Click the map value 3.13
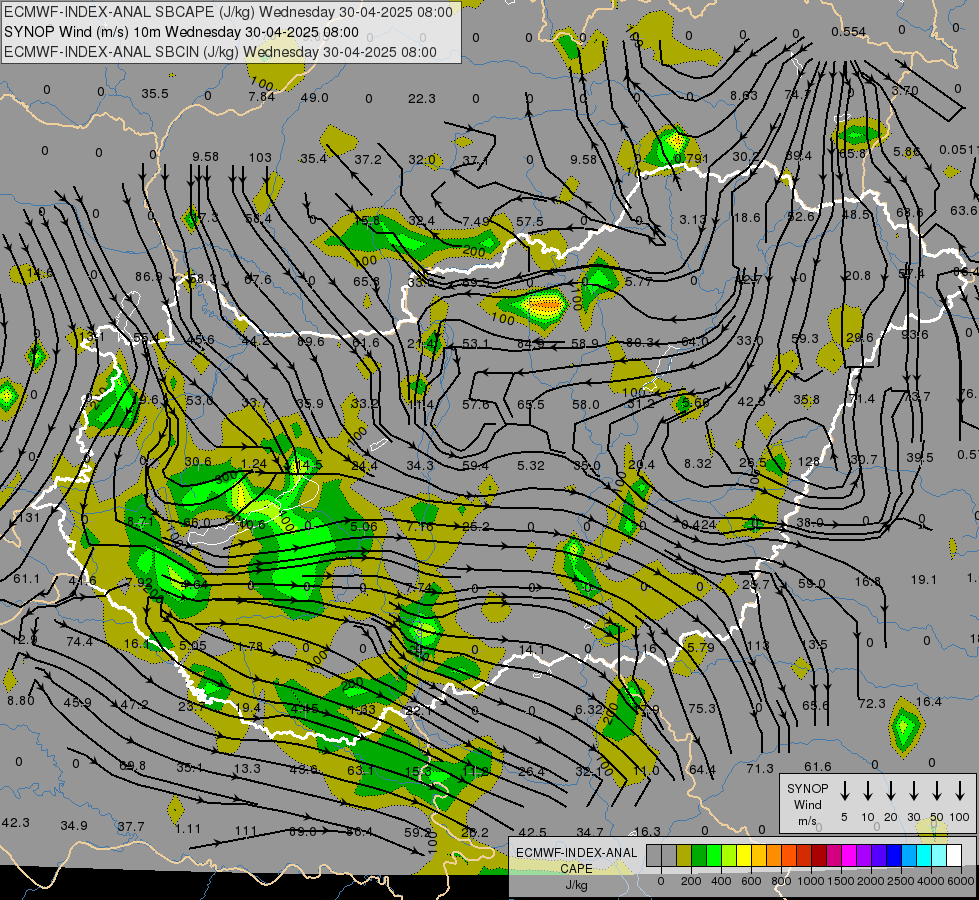This screenshot has height=900, width=979. click(692, 219)
